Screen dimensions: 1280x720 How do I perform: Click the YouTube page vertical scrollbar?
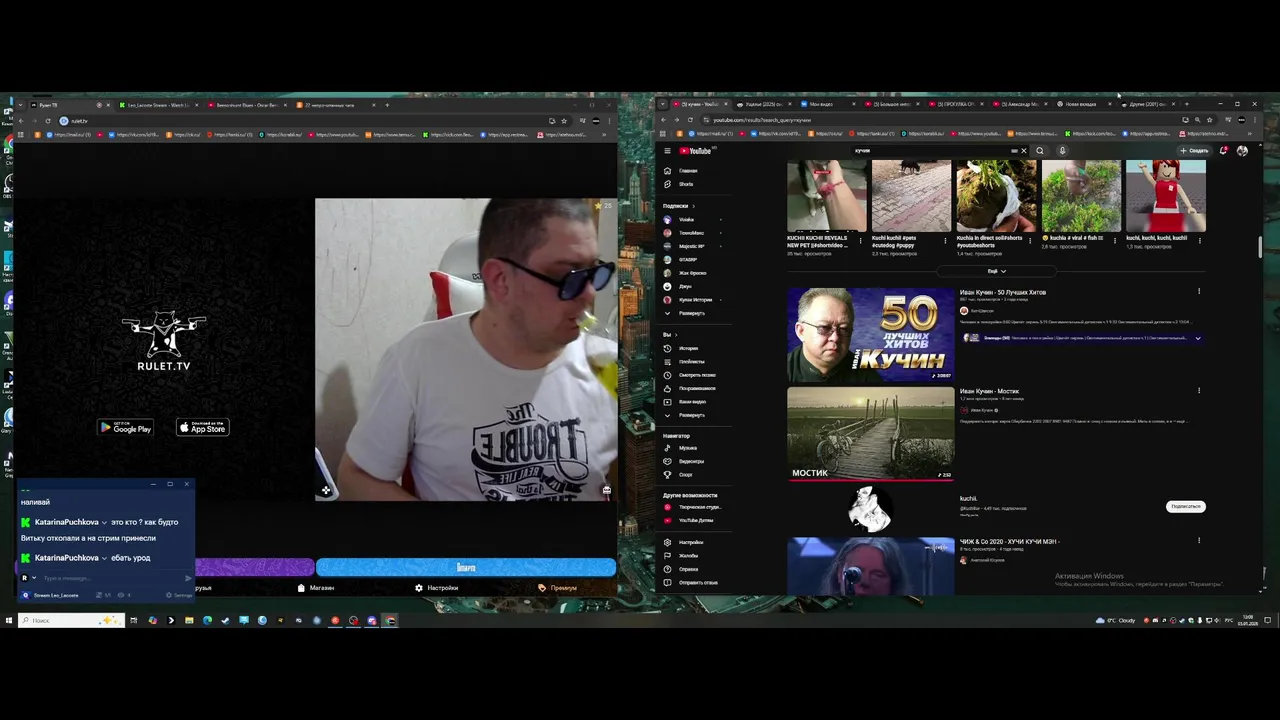click(x=1260, y=246)
